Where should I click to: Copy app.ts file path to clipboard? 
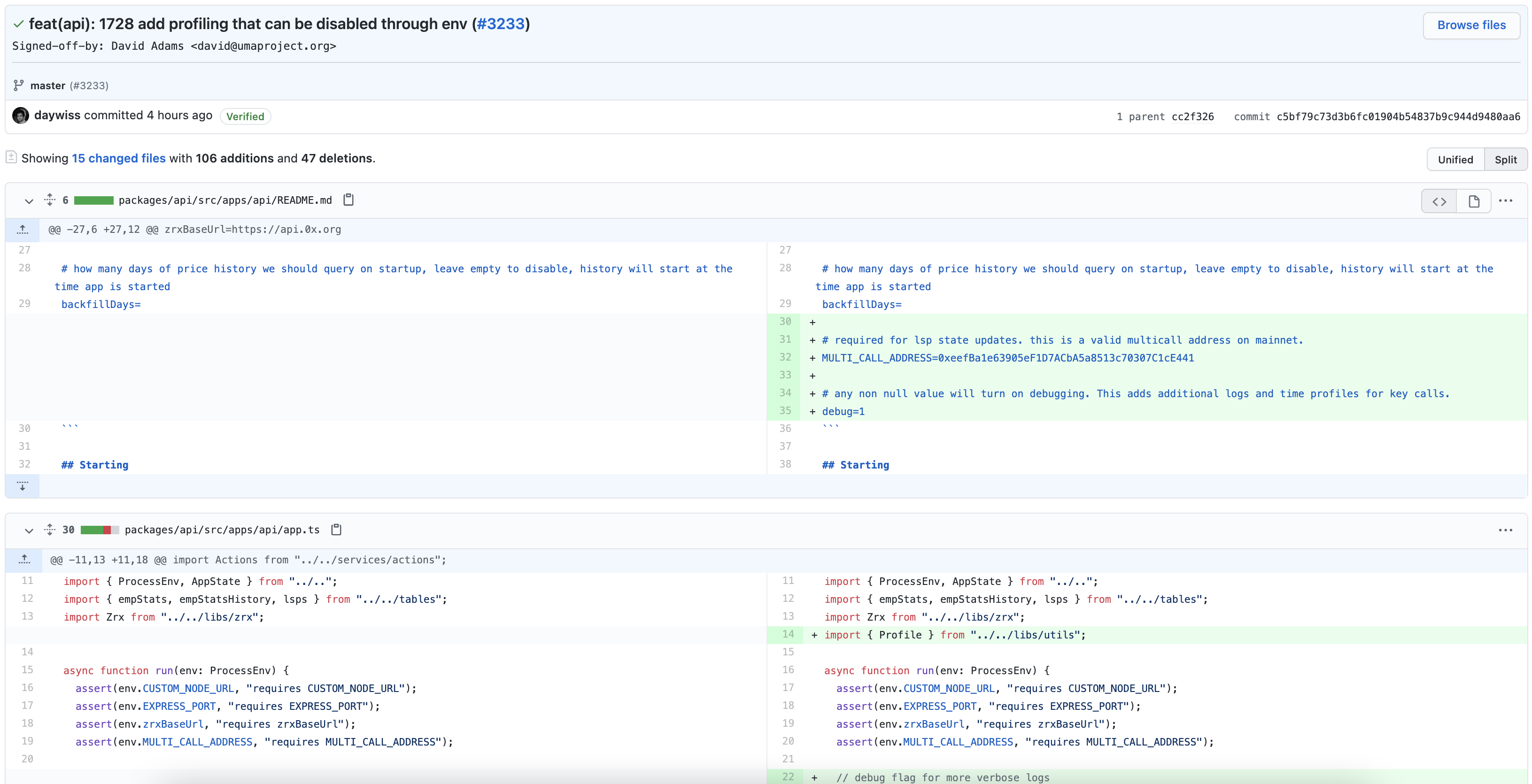[336, 529]
